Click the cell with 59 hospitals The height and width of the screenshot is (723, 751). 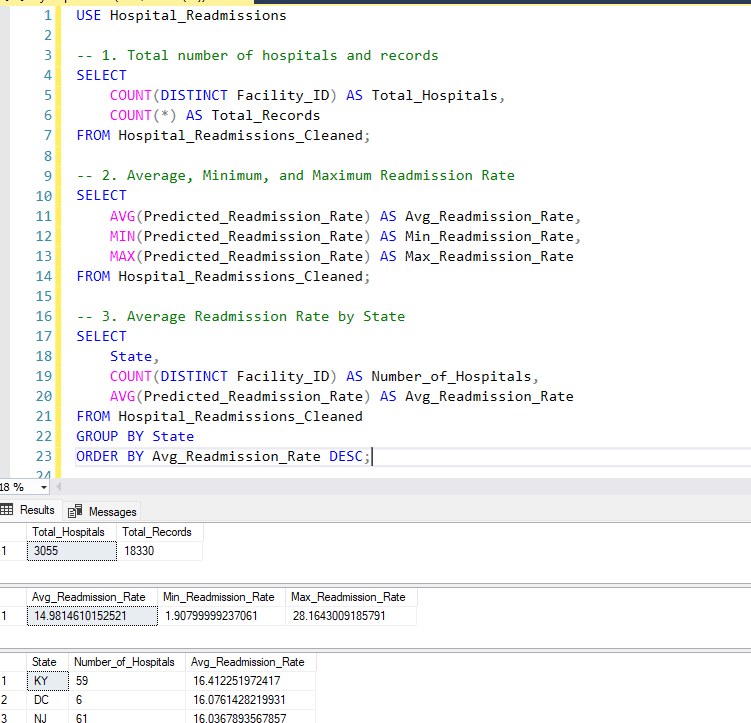tap(127, 681)
